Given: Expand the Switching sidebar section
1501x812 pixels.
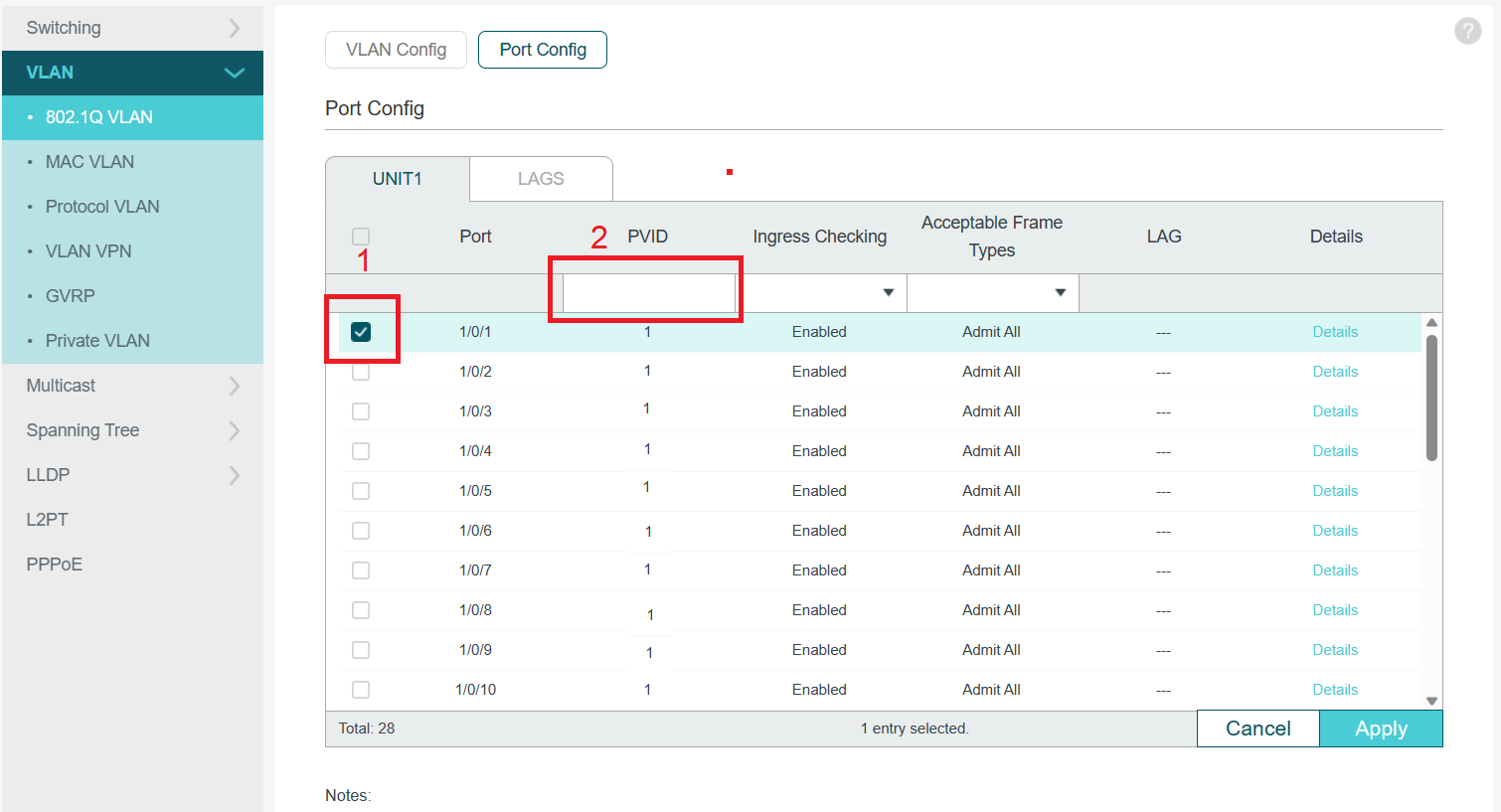Looking at the screenshot, I should pyautogui.click(x=132, y=28).
